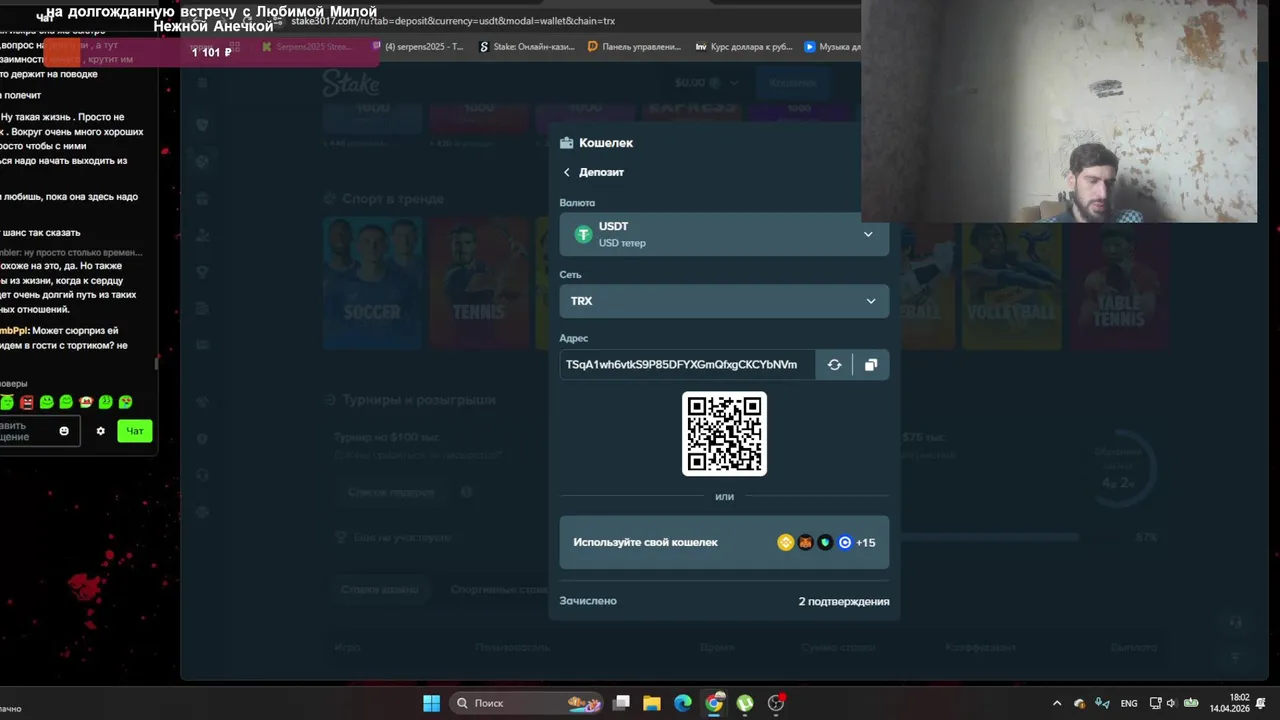Open the USDT currency dropdown

(724, 234)
